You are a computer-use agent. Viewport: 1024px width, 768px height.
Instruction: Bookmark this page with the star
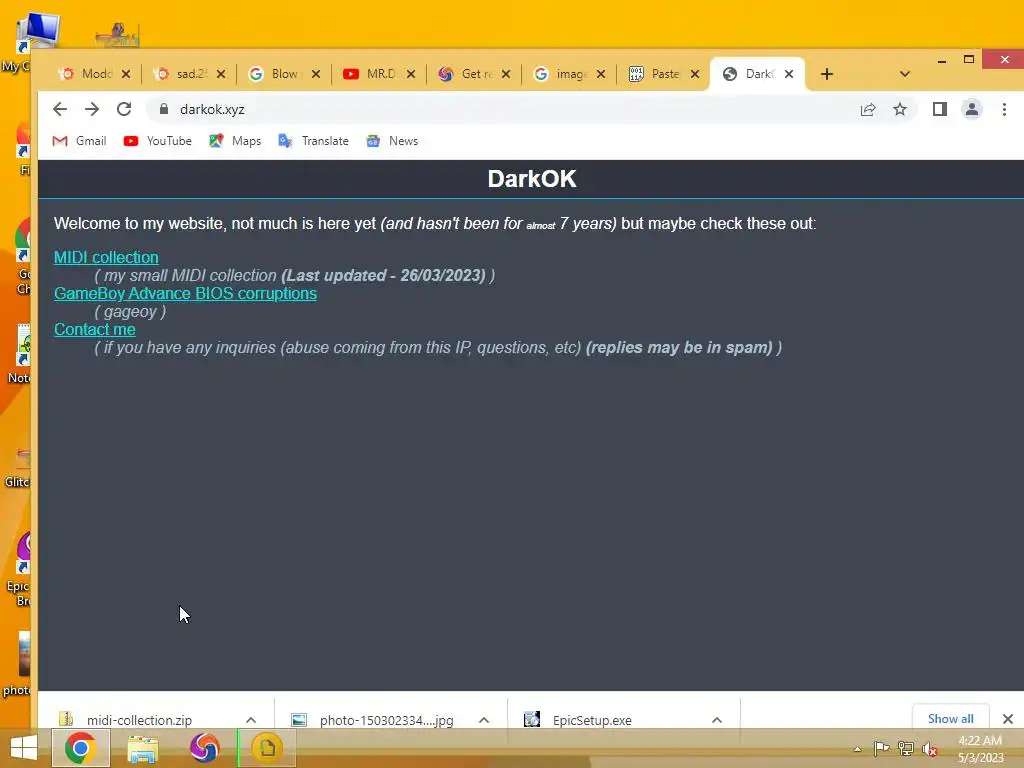900,109
